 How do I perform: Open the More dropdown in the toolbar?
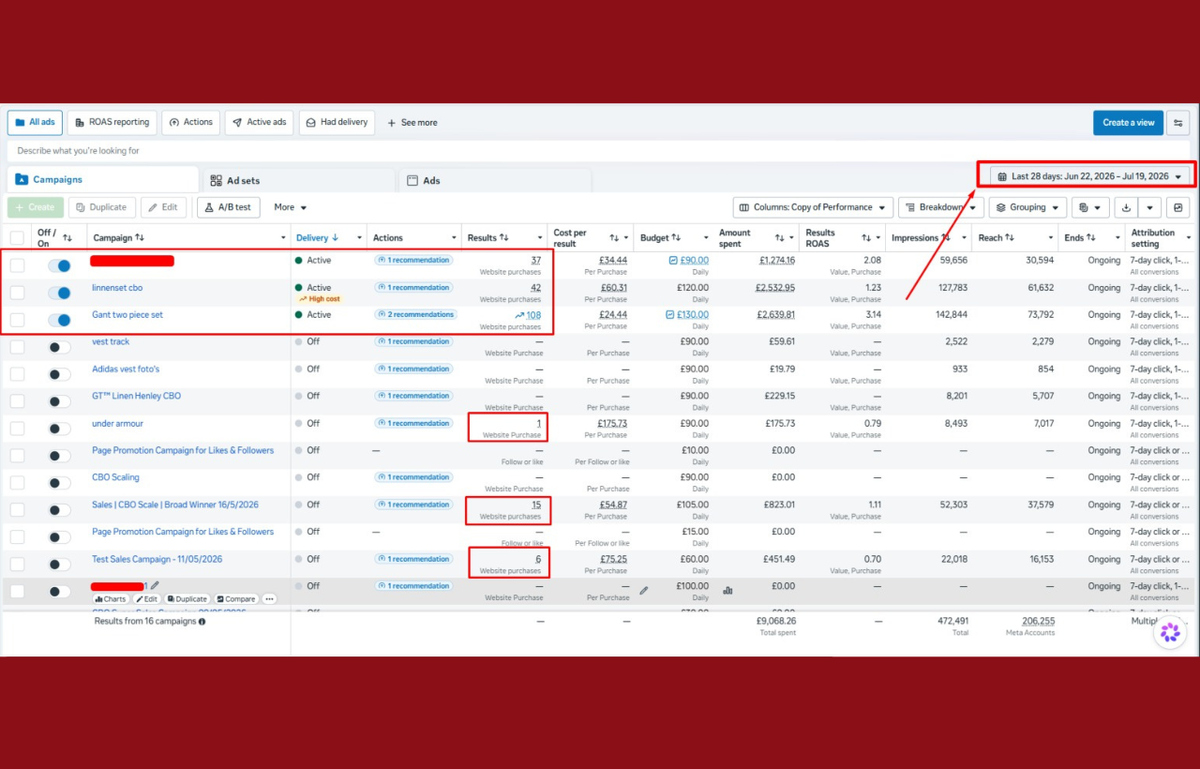tap(291, 208)
